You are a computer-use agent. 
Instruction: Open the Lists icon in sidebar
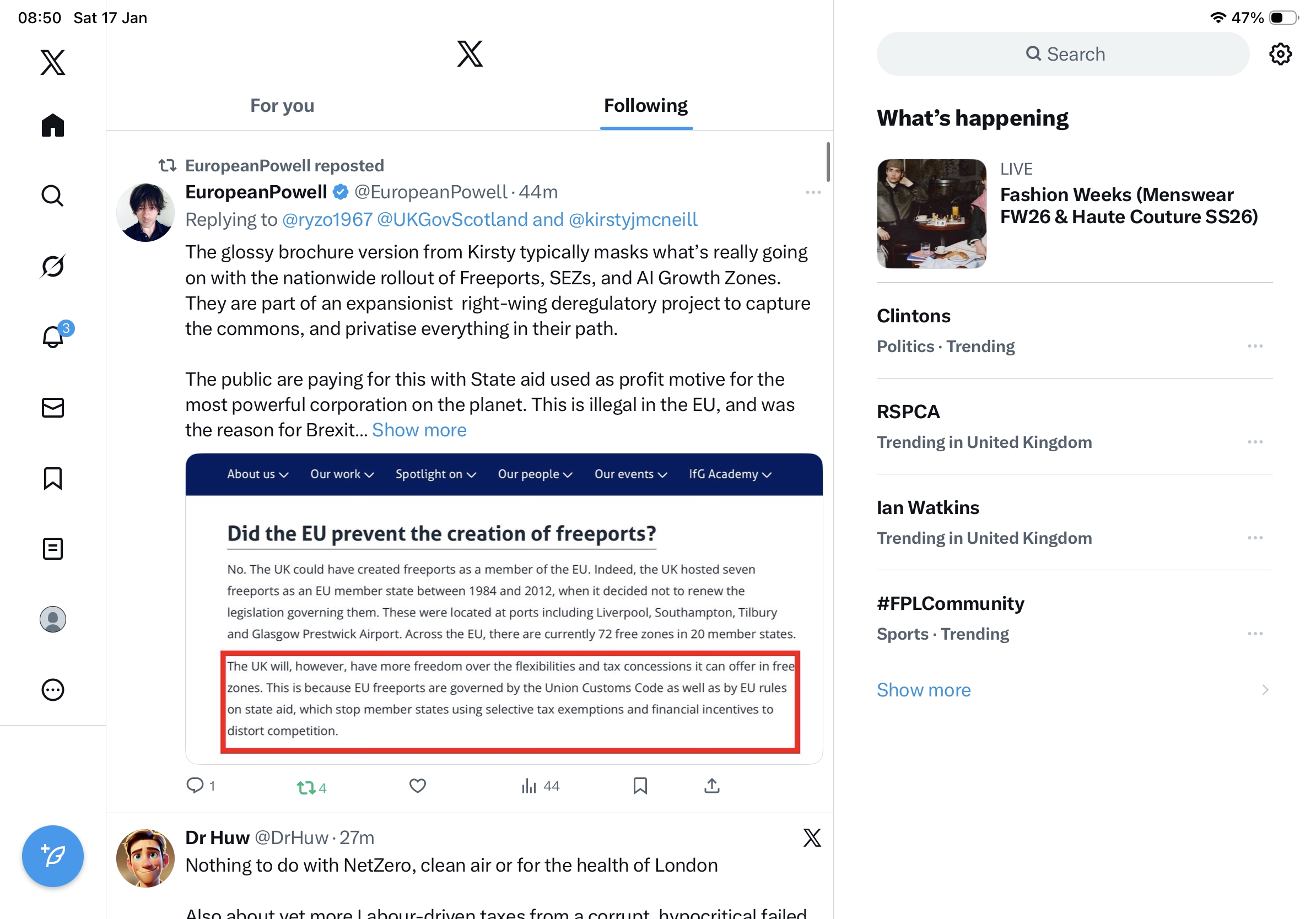click(x=53, y=548)
